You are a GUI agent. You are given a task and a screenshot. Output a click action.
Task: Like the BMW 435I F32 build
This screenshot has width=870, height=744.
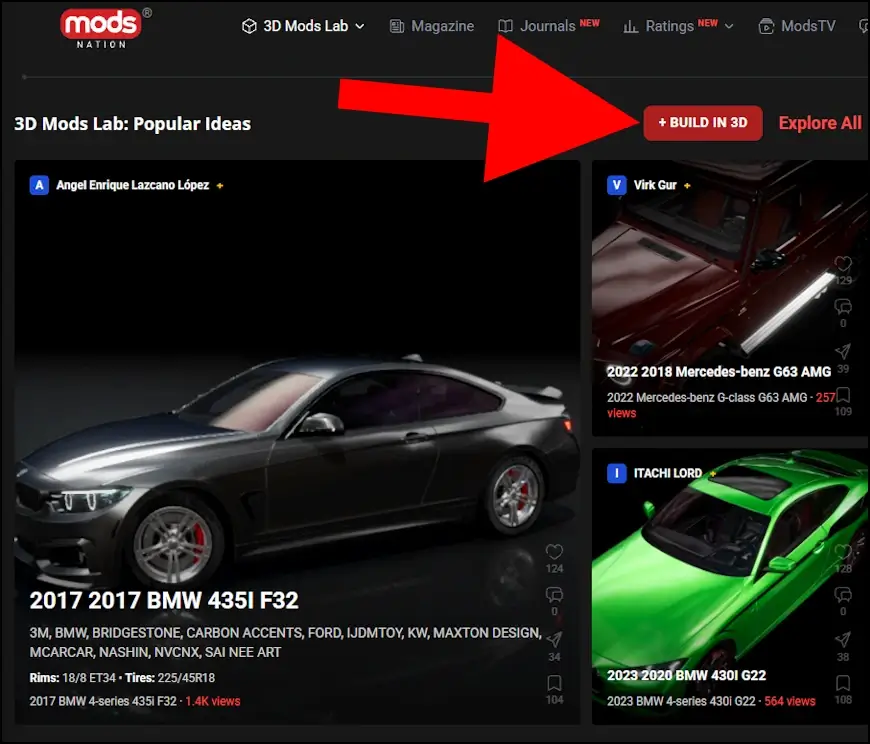[554, 551]
